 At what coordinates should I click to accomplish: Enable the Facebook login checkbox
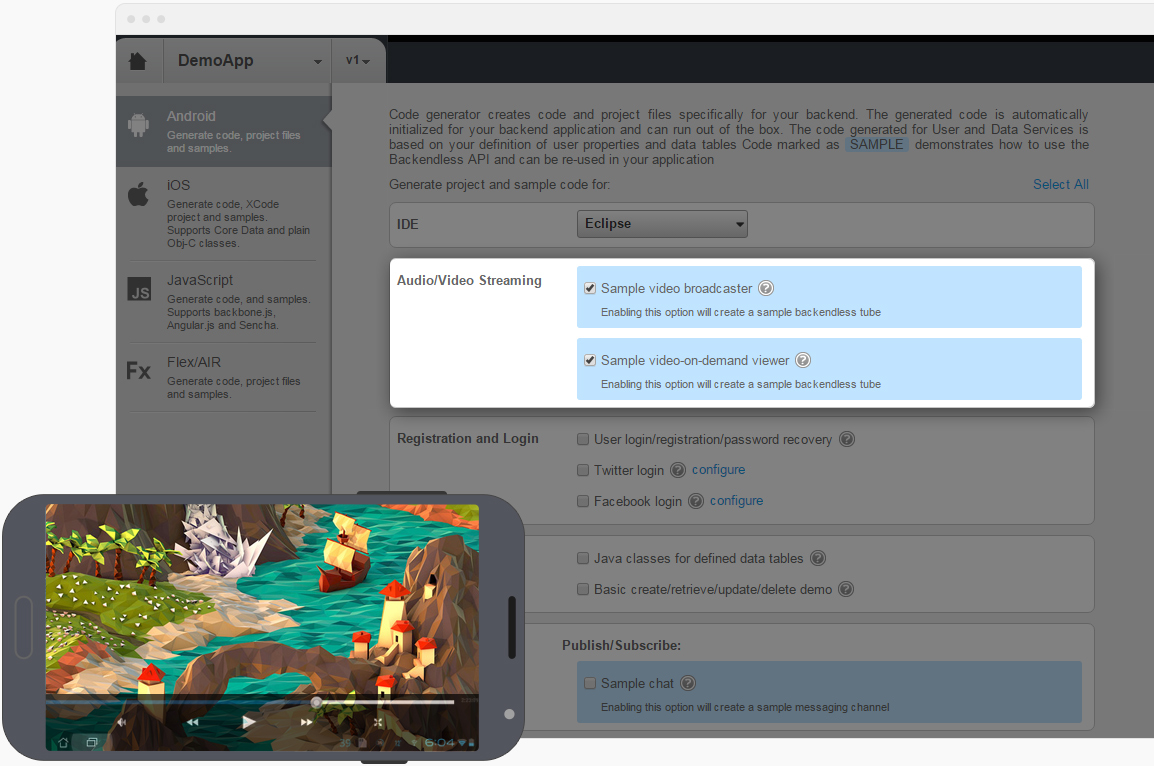(583, 501)
